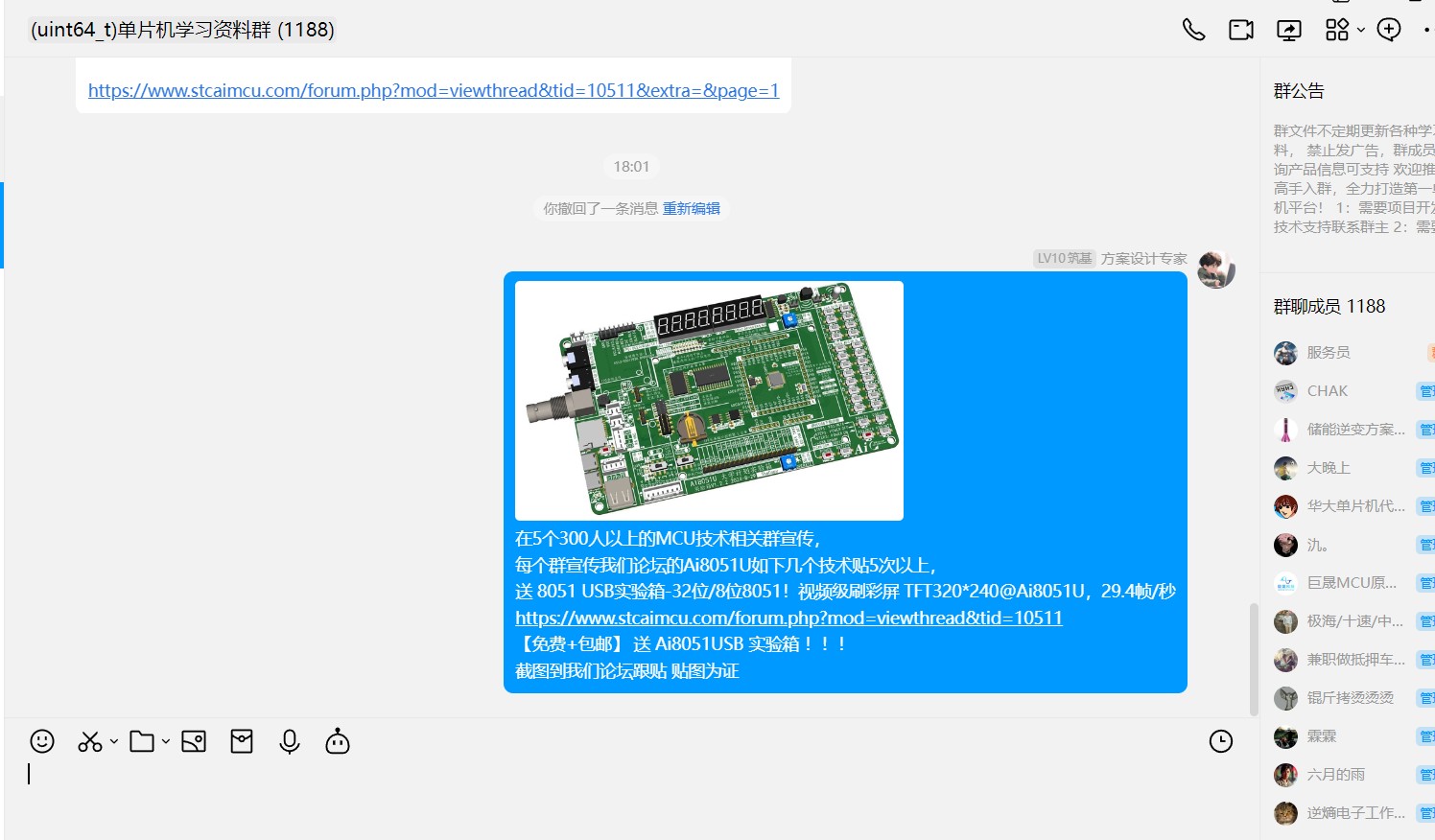Image resolution: width=1435 pixels, height=840 pixels.
Task: Open the stcaimcu forum link ending page=1
Action: [434, 90]
